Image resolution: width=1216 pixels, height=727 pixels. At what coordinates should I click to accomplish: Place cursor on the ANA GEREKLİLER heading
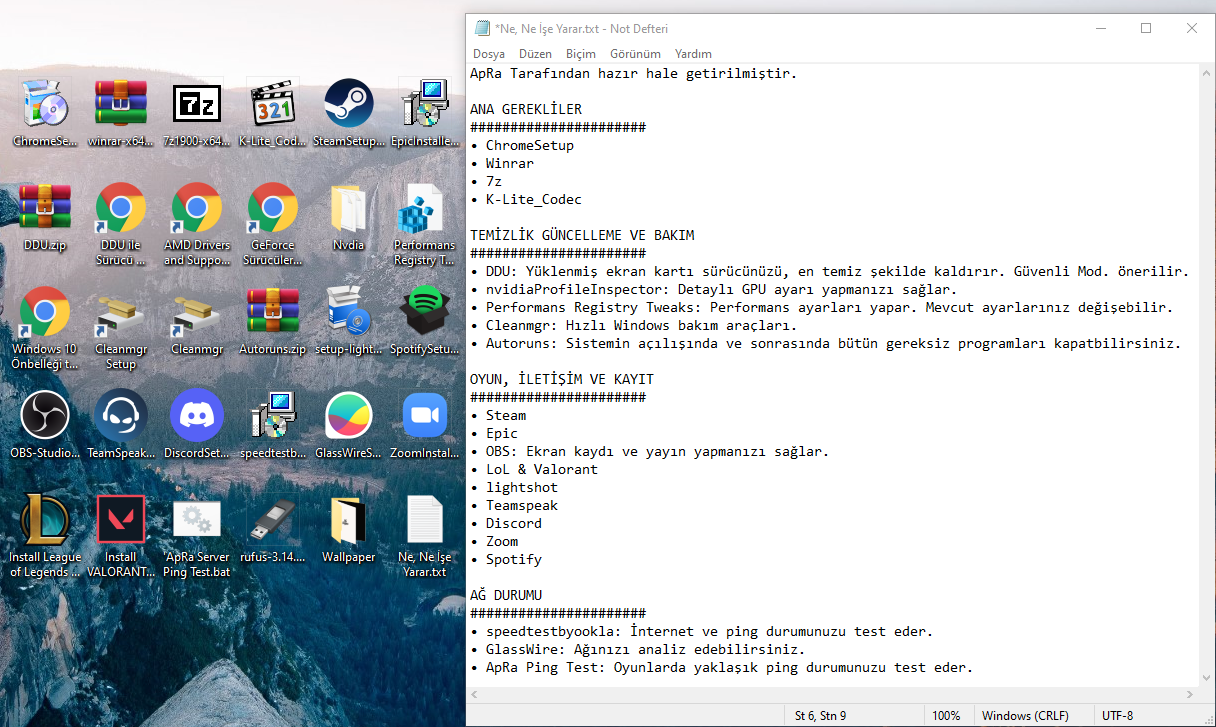pos(525,109)
